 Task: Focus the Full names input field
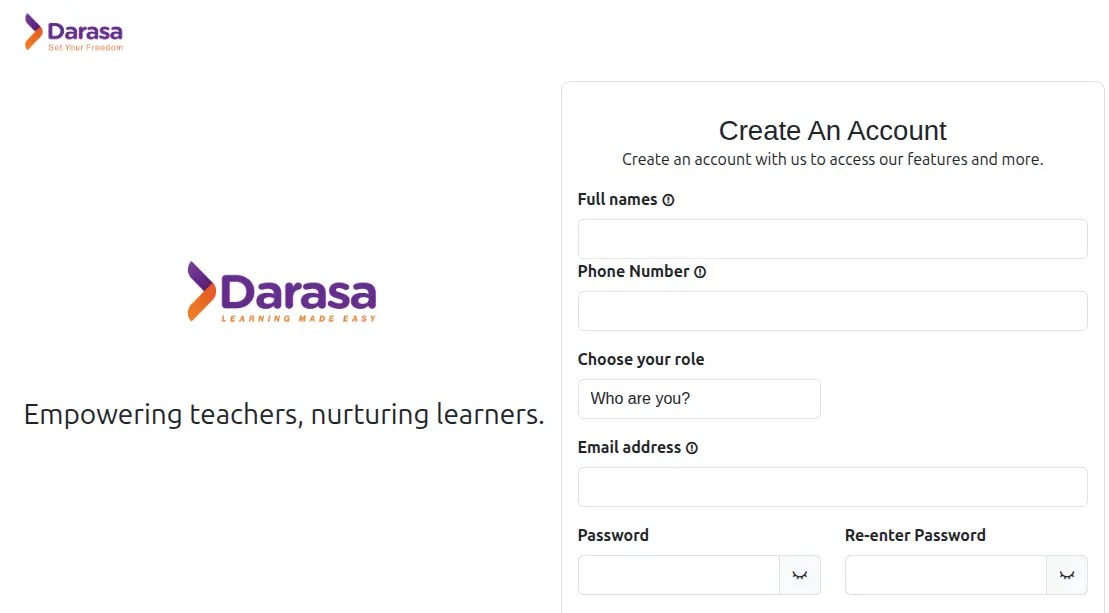click(832, 239)
